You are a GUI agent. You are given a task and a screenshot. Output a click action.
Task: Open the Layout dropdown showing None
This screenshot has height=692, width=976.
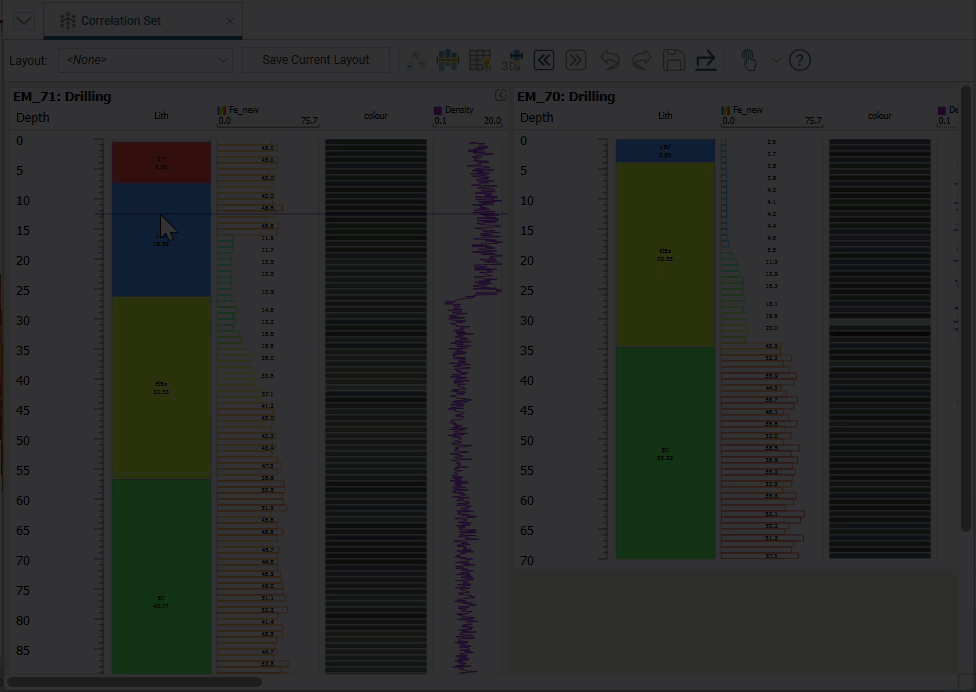[146, 60]
